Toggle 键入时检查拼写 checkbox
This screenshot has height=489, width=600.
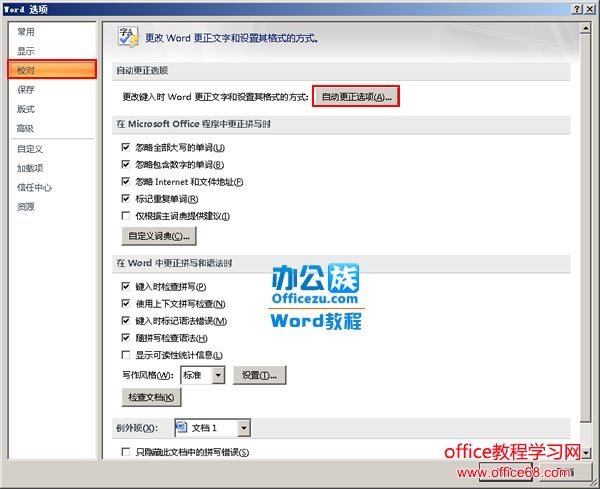pos(126,286)
